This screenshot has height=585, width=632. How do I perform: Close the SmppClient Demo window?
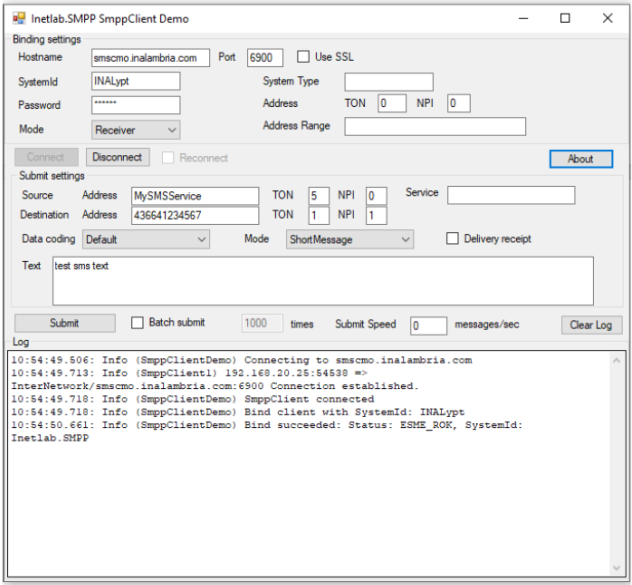coord(607,18)
